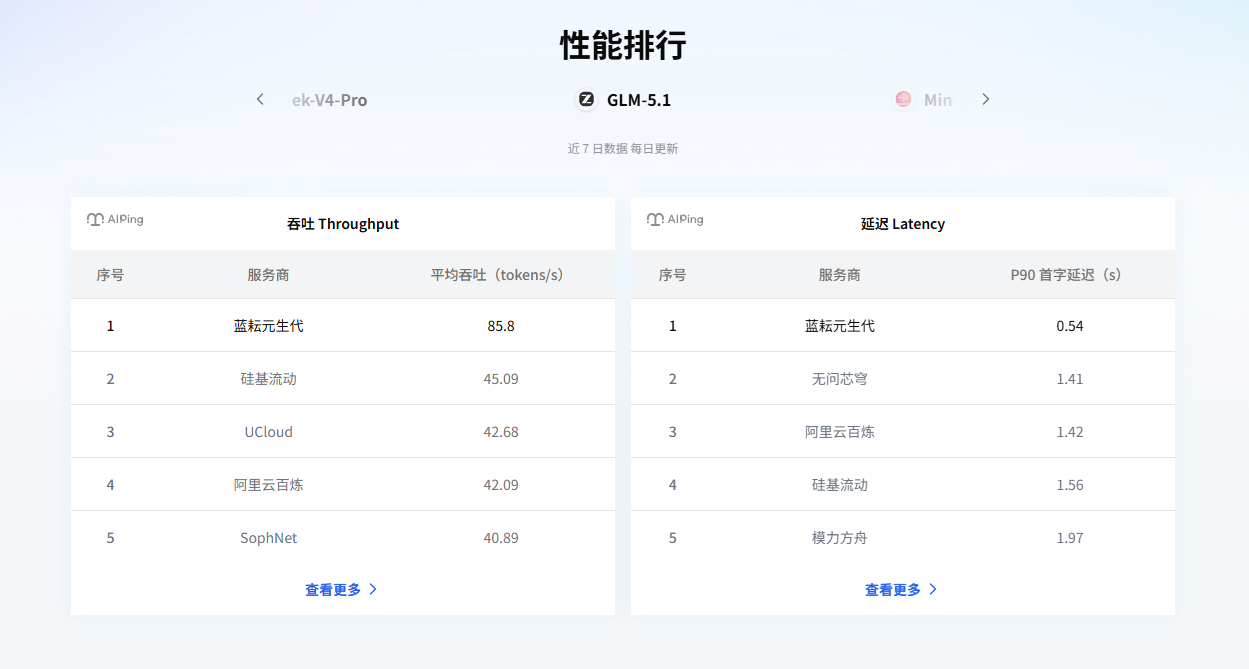Viewport: 1249px width, 669px height.
Task: Select 蓝耘元生代 in the Throughput table
Action: click(x=269, y=326)
